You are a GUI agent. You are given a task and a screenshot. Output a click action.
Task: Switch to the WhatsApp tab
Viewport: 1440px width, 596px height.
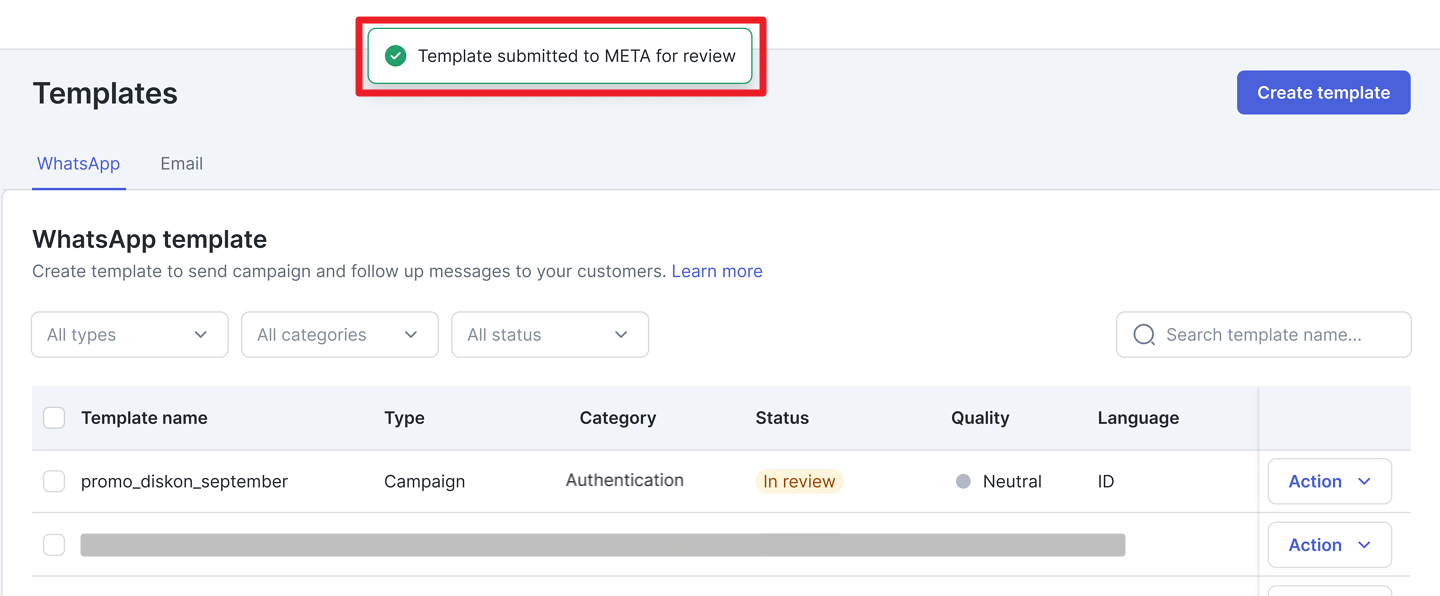click(78, 164)
